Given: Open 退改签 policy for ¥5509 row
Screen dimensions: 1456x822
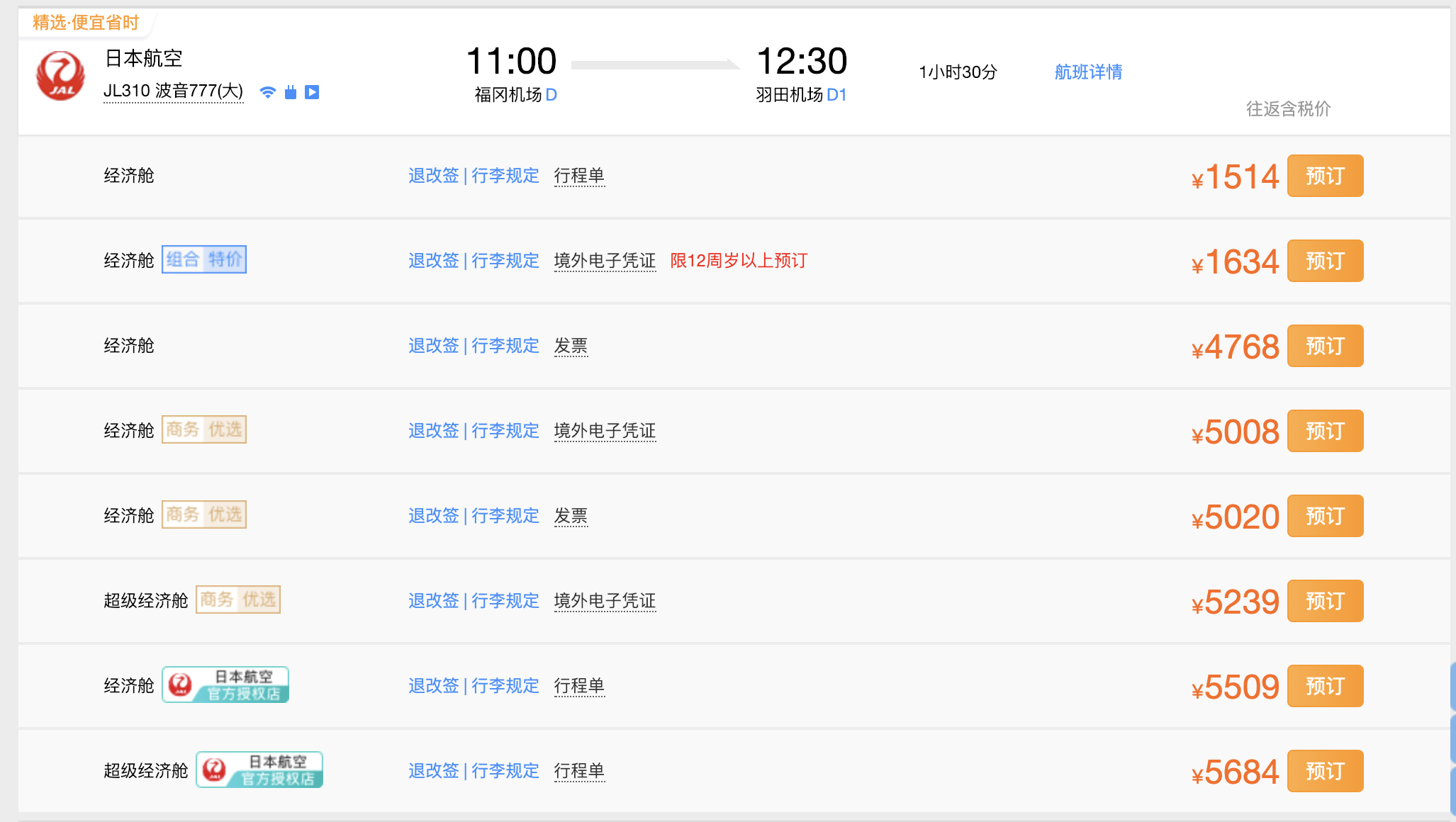Looking at the screenshot, I should coord(434,686).
